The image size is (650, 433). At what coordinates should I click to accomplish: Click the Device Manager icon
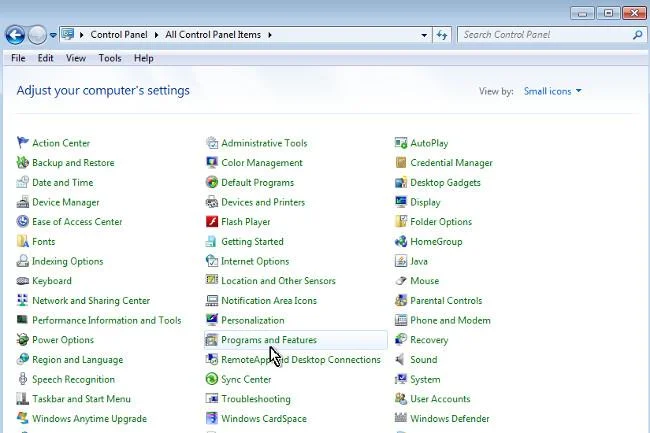(22, 202)
